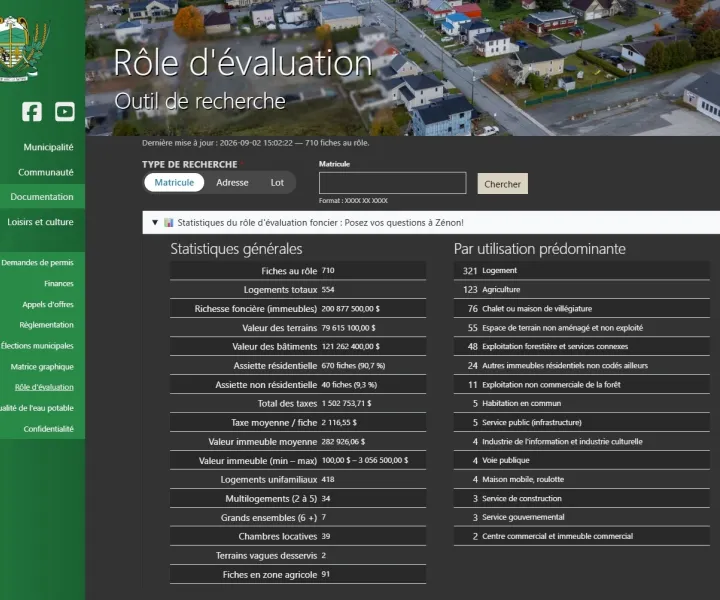Image resolution: width=720 pixels, height=600 pixels.
Task: Open the Finances page link
Action: (x=59, y=284)
